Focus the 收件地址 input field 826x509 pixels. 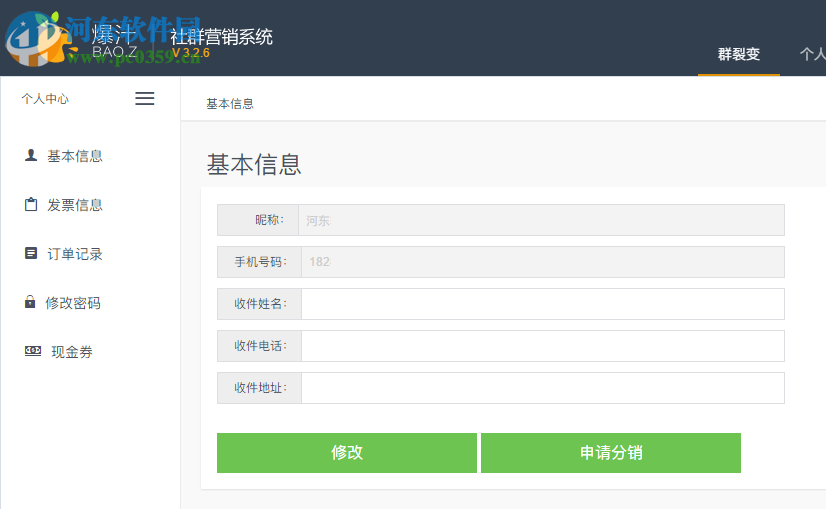tap(543, 388)
